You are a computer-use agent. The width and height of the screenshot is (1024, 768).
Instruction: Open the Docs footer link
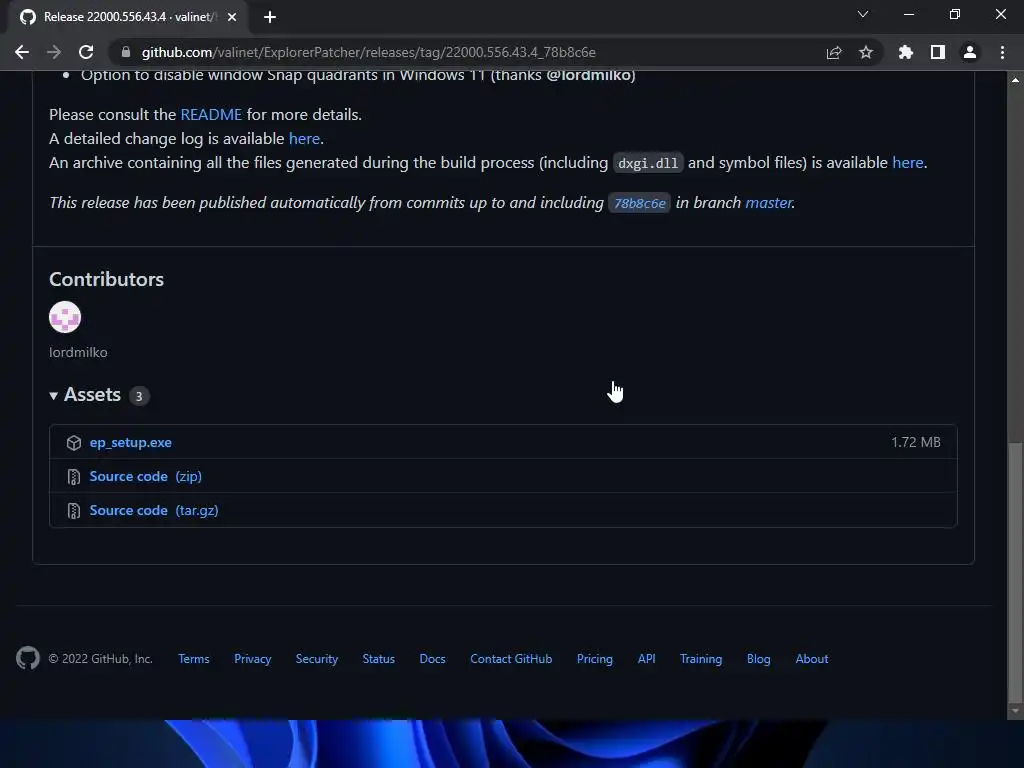[432, 659]
